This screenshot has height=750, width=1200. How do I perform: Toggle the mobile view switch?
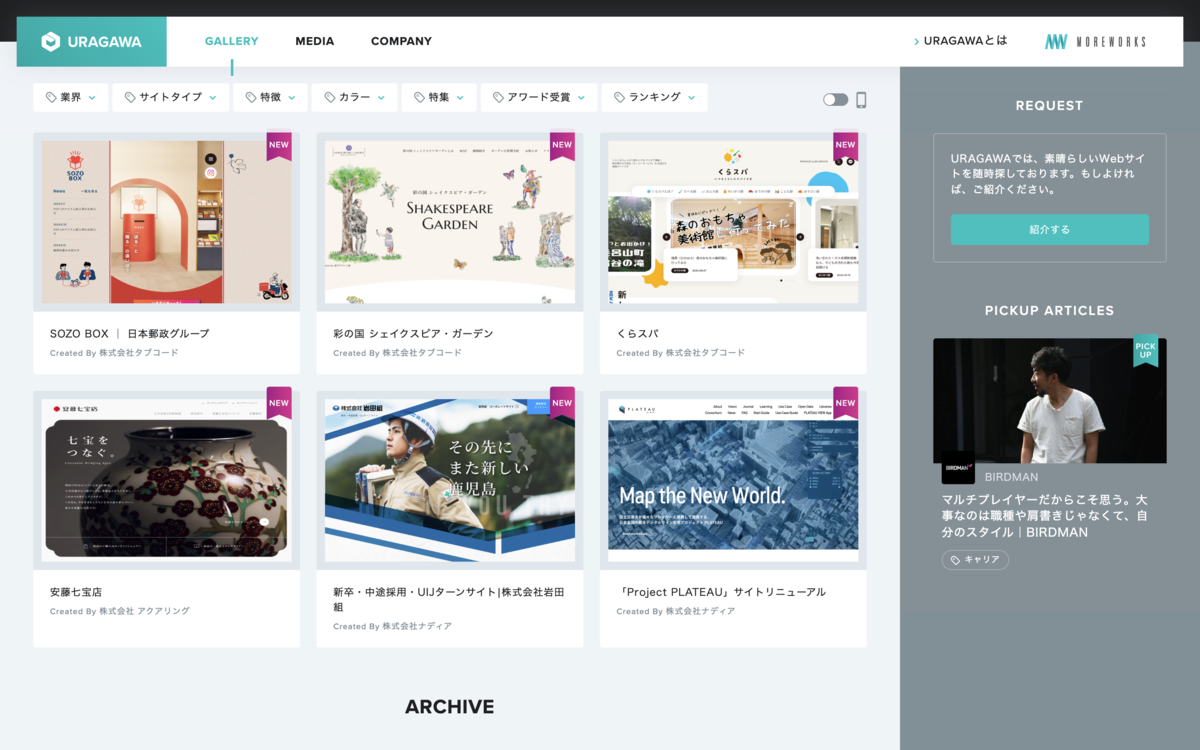click(x=835, y=99)
